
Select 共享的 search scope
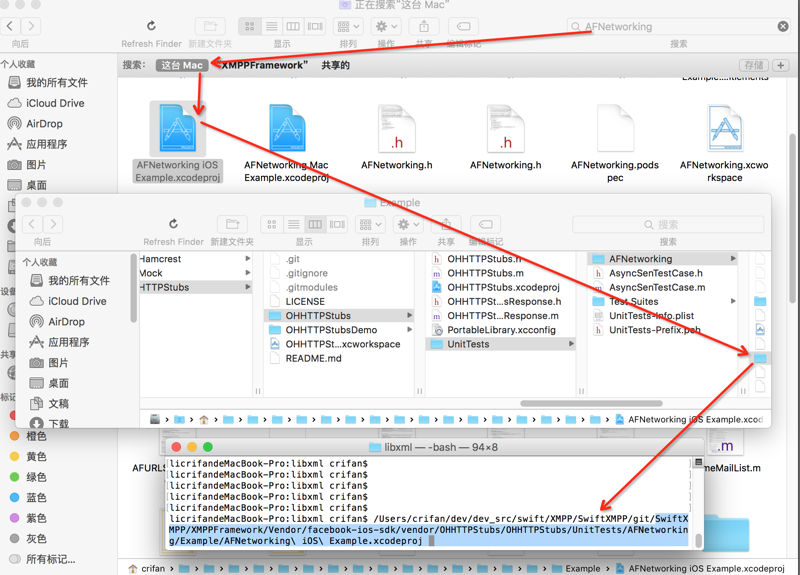[x=335, y=65]
